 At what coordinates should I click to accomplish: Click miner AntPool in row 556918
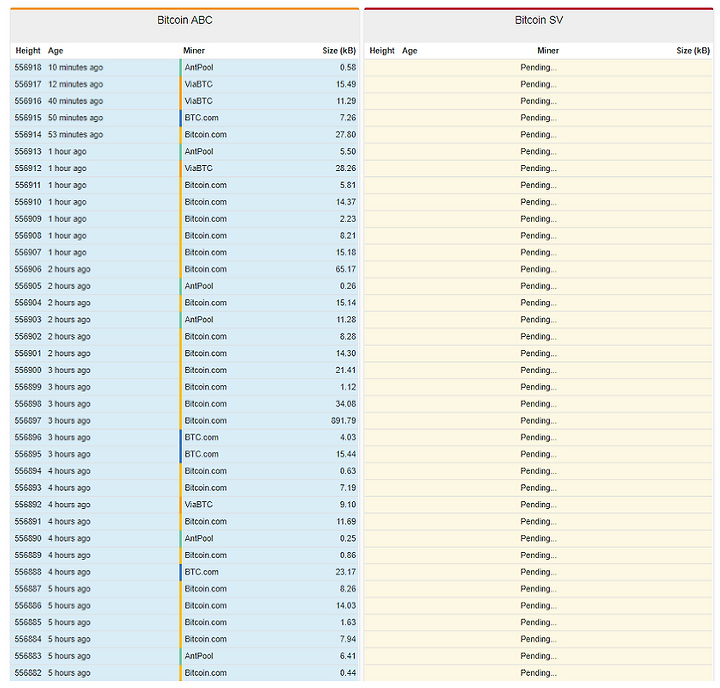coord(199,68)
